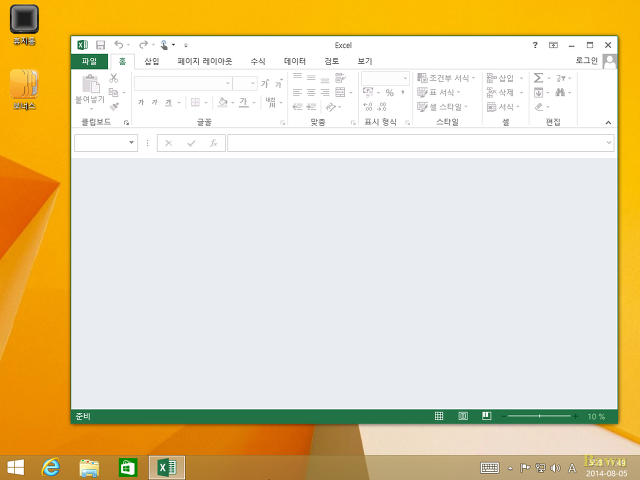Click Format cells (서식) button
Screen dimensions: 640x480
tap(504, 107)
